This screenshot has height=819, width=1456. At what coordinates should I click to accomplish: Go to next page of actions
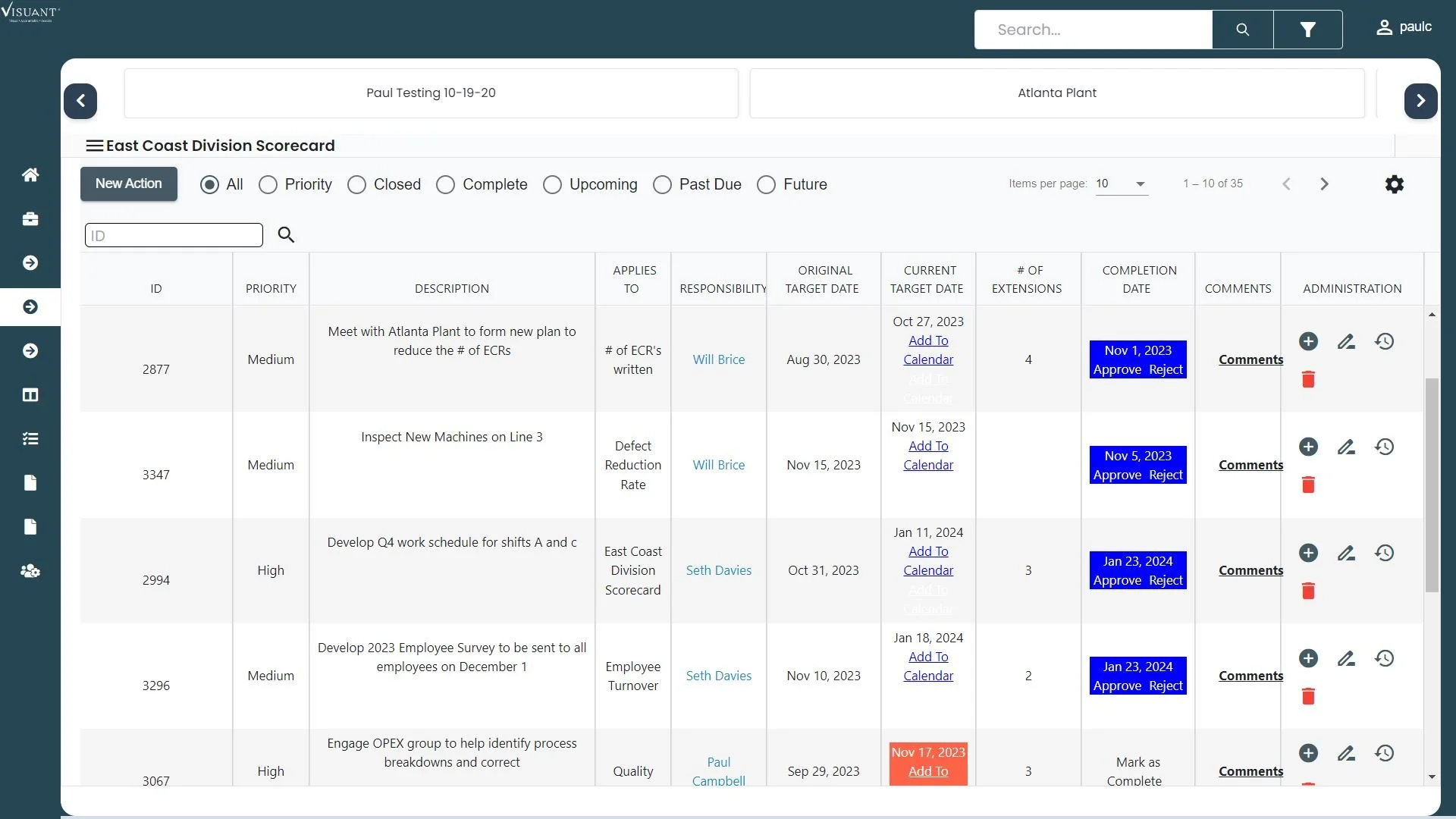1324,184
